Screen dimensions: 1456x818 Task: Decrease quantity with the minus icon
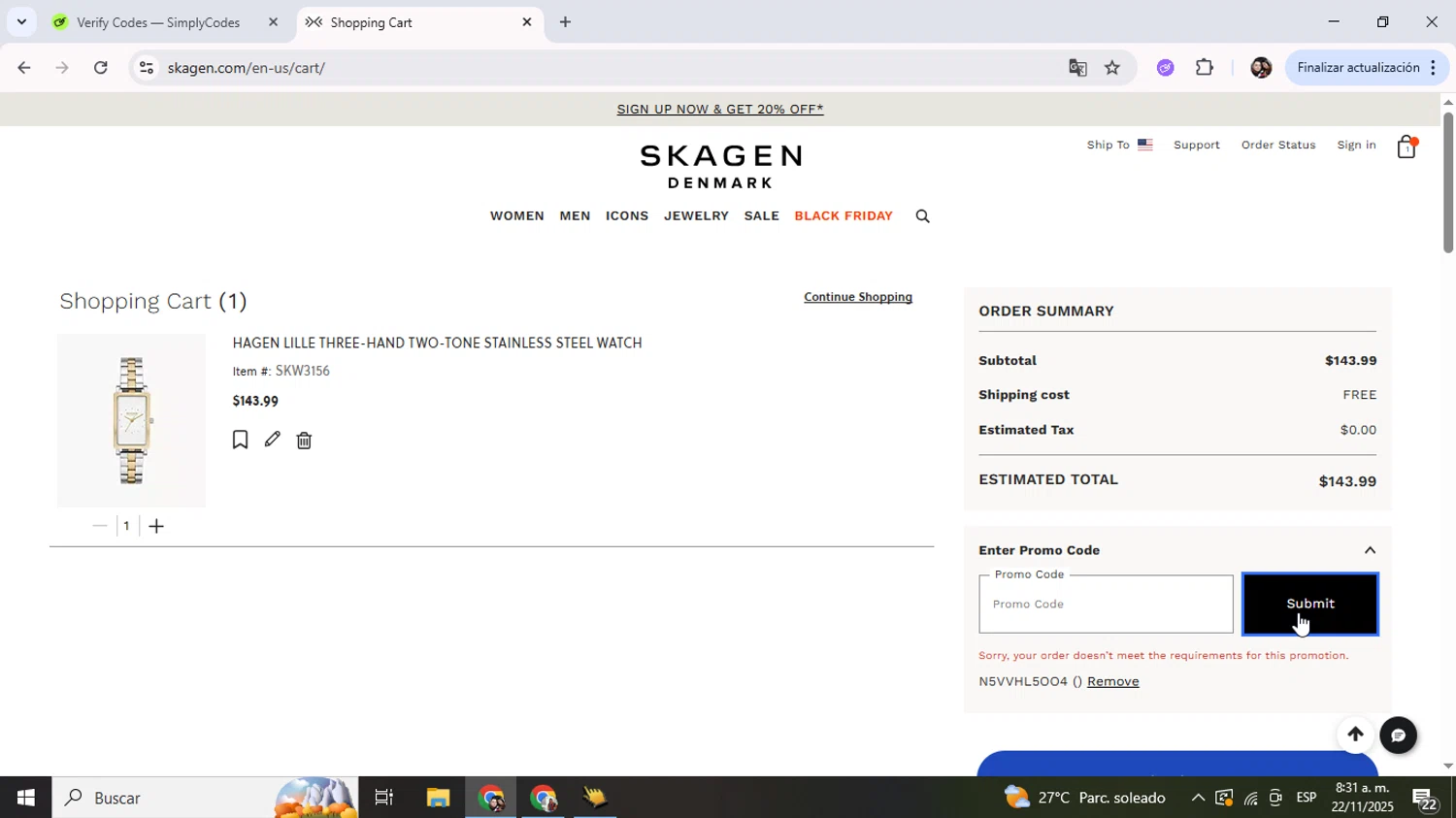pos(99,526)
